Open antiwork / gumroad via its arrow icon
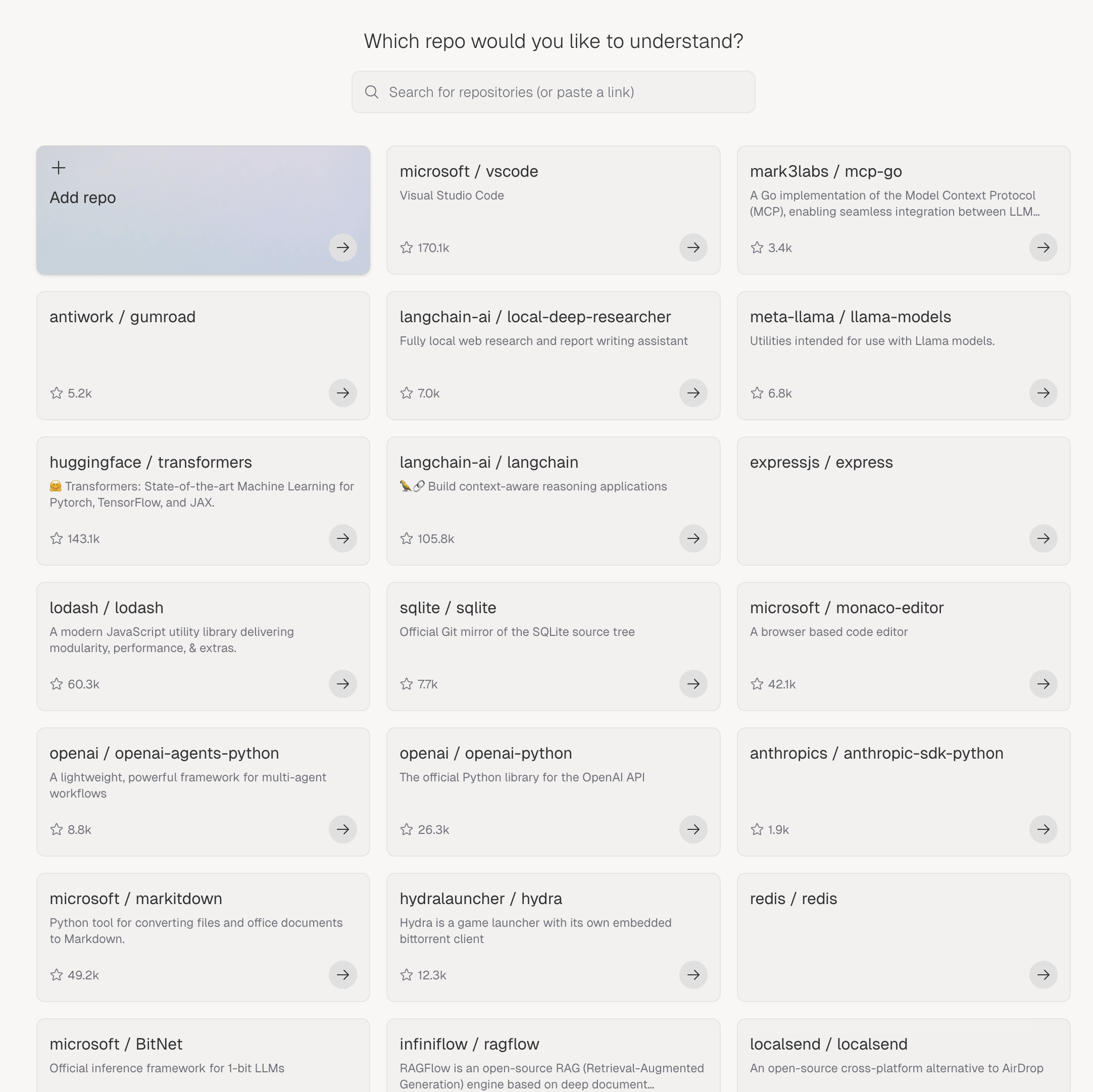The width and height of the screenshot is (1093, 1092). [343, 392]
